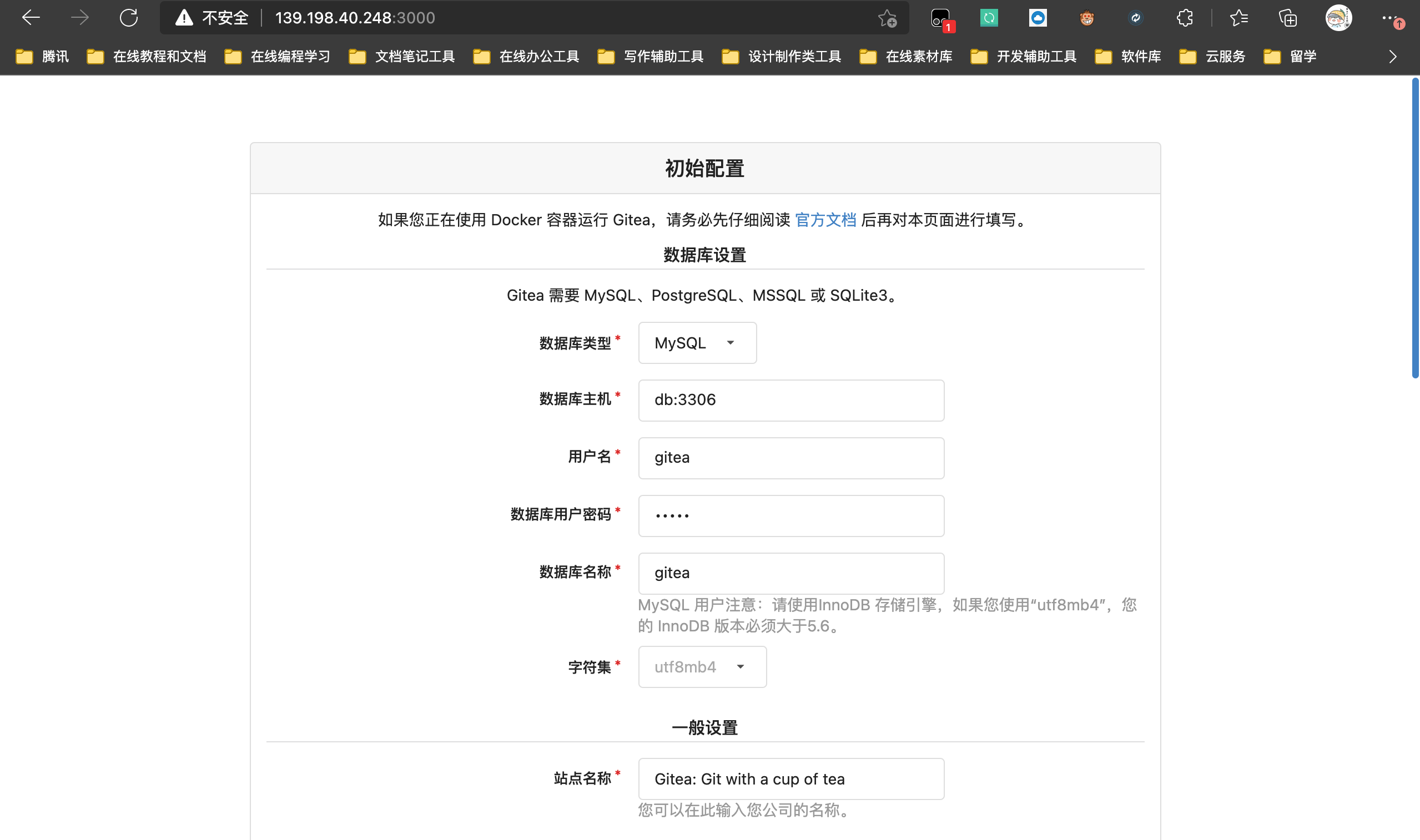Click the page vertical scrollbar thumb
This screenshot has height=840, width=1420.
coord(1415,228)
